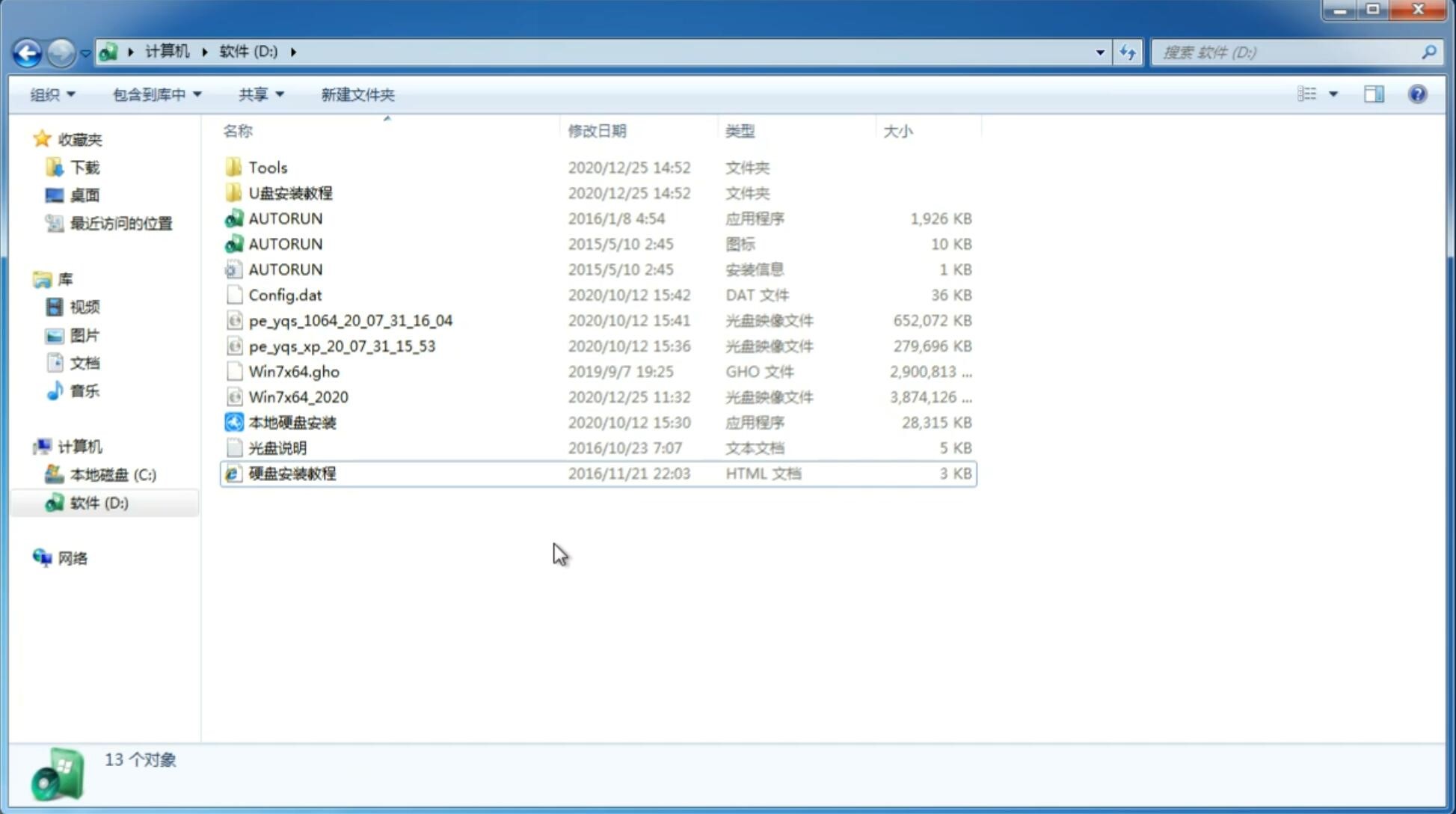
Task: Select 软件 (D:) drive in sidebar
Action: 98,502
